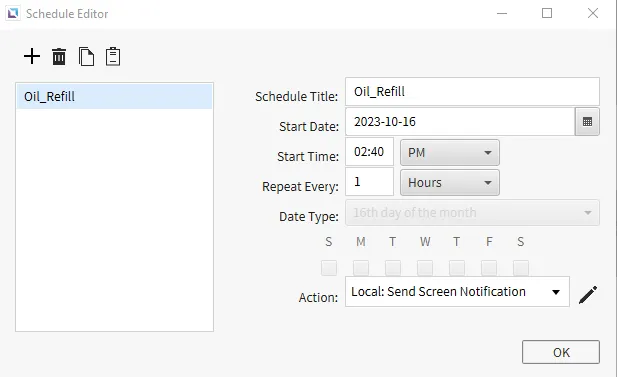The height and width of the screenshot is (377, 617).
Task: Expand the Action dropdown list
Action: (x=457, y=292)
